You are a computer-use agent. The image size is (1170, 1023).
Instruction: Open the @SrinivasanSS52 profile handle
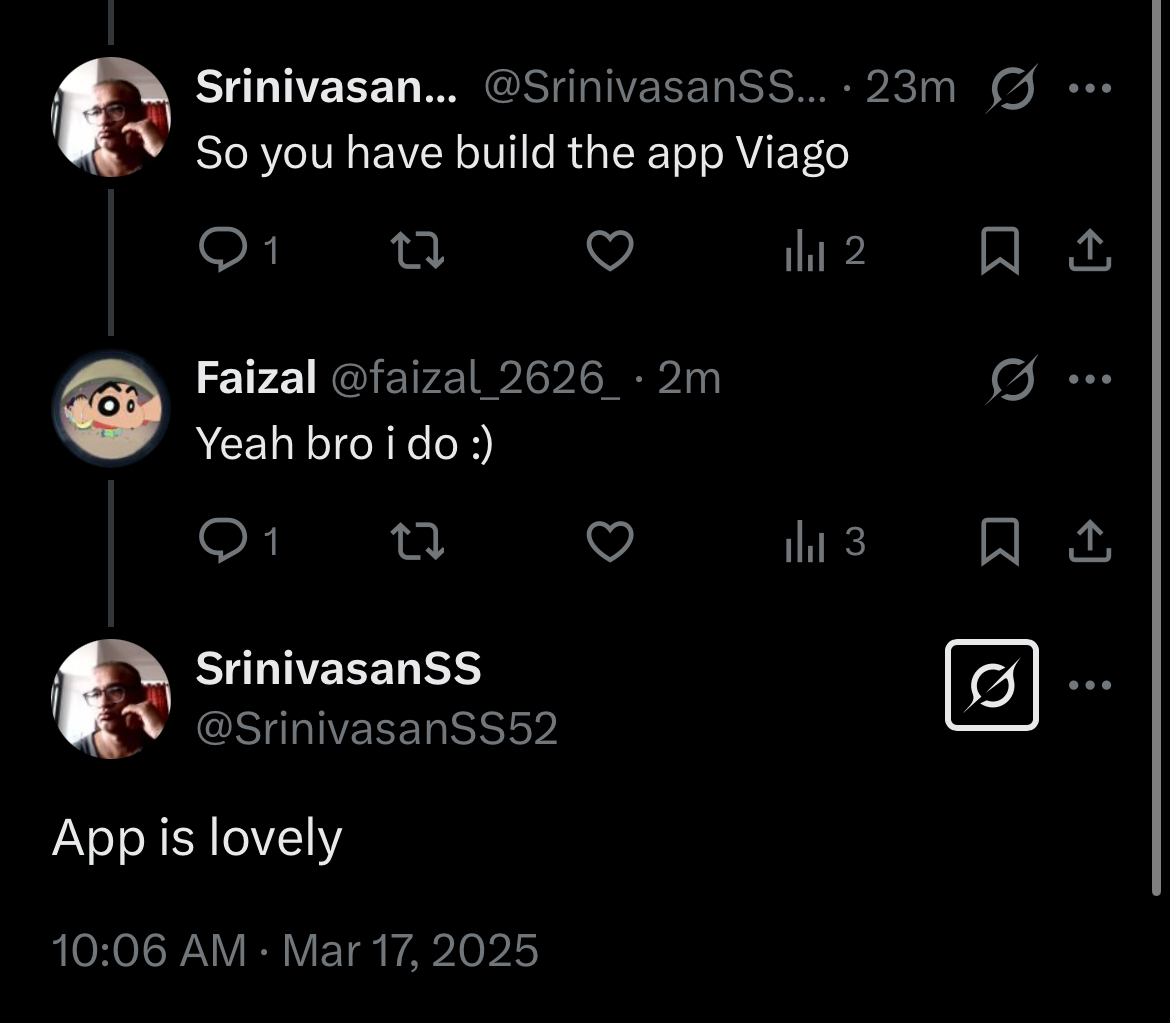[376, 728]
